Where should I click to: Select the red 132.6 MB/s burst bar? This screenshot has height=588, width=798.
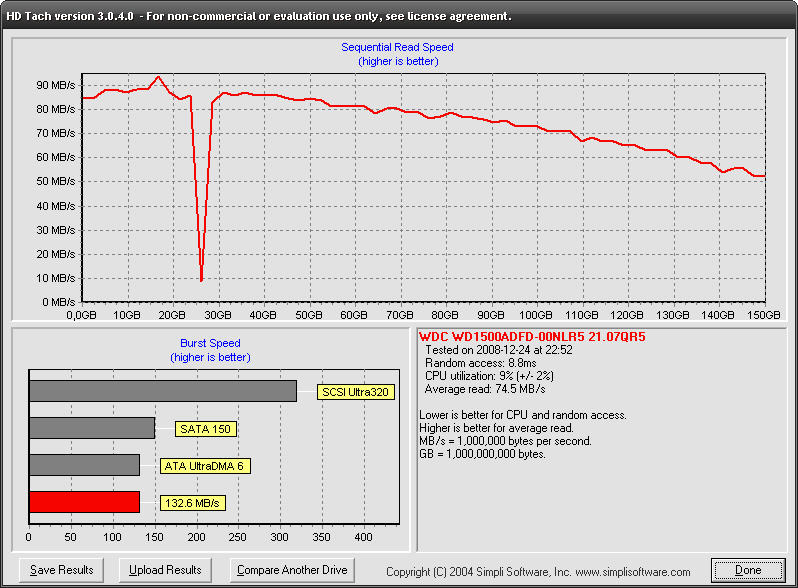84,502
